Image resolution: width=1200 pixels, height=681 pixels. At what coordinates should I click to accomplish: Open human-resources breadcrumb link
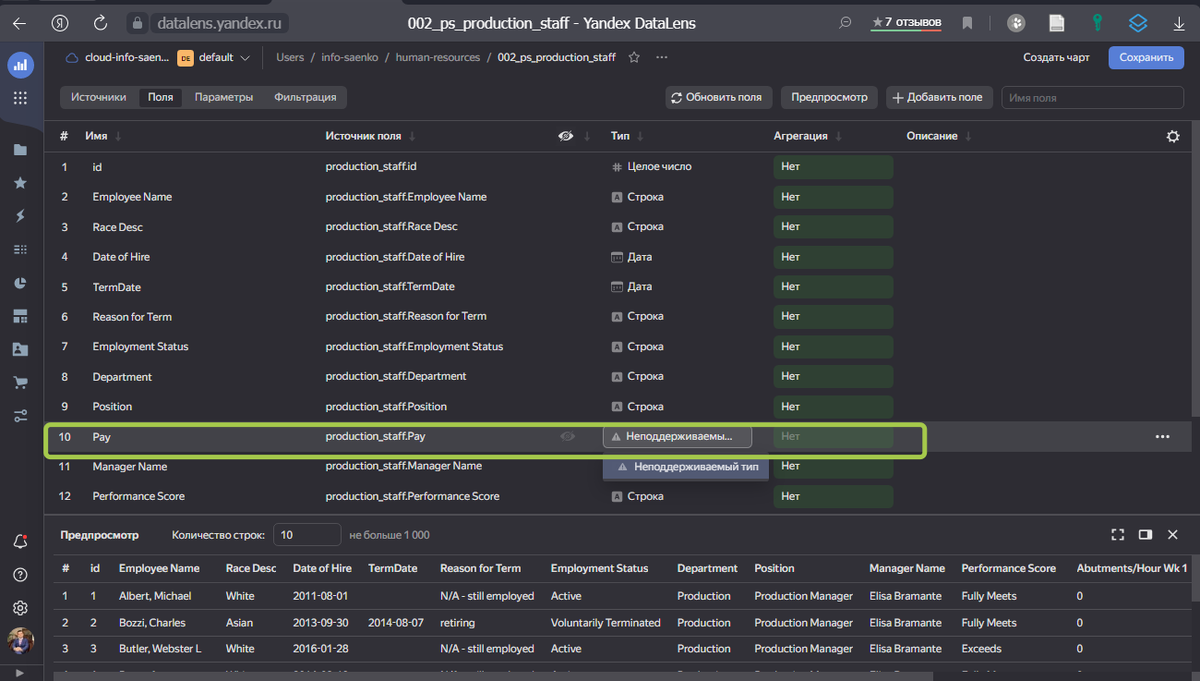440,58
